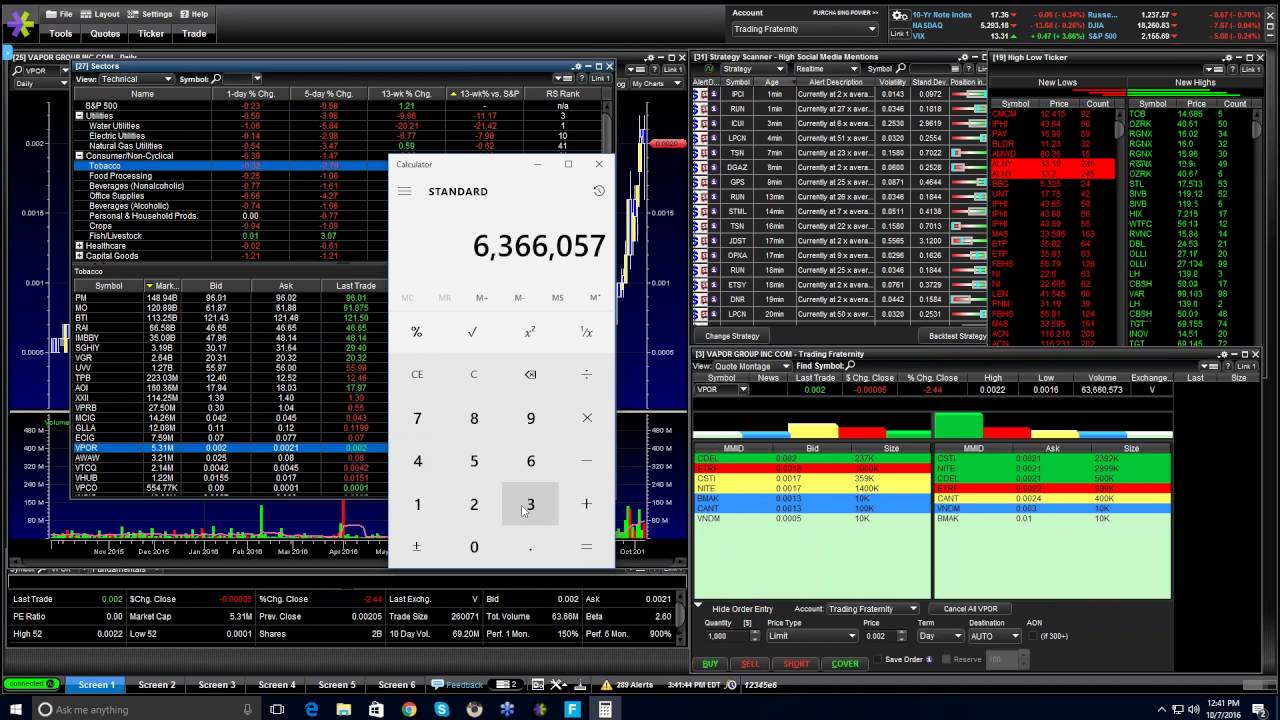
Task: Open the Layout menu
Action: tap(101, 14)
